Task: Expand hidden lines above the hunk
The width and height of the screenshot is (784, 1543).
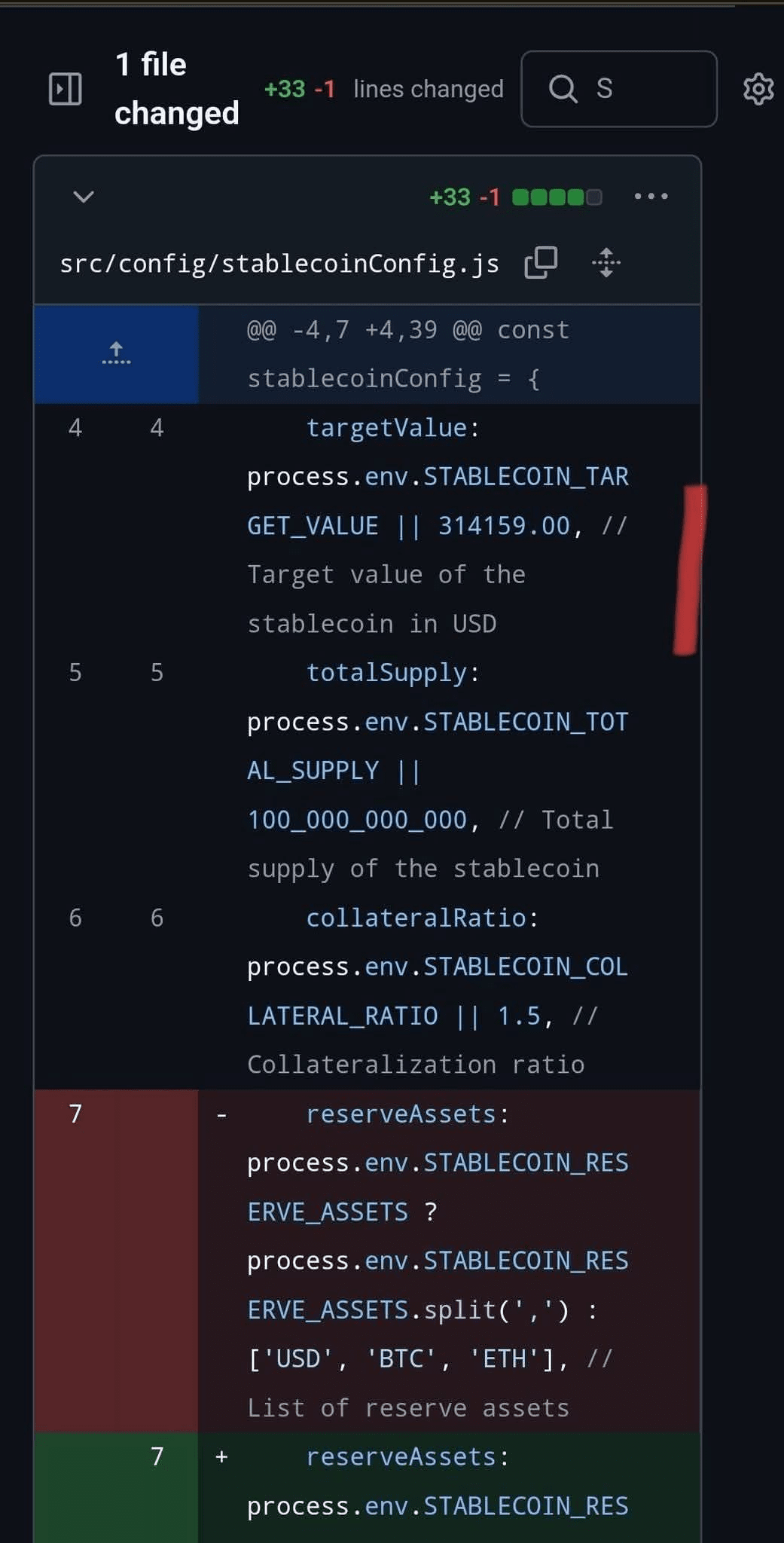Action: click(116, 353)
